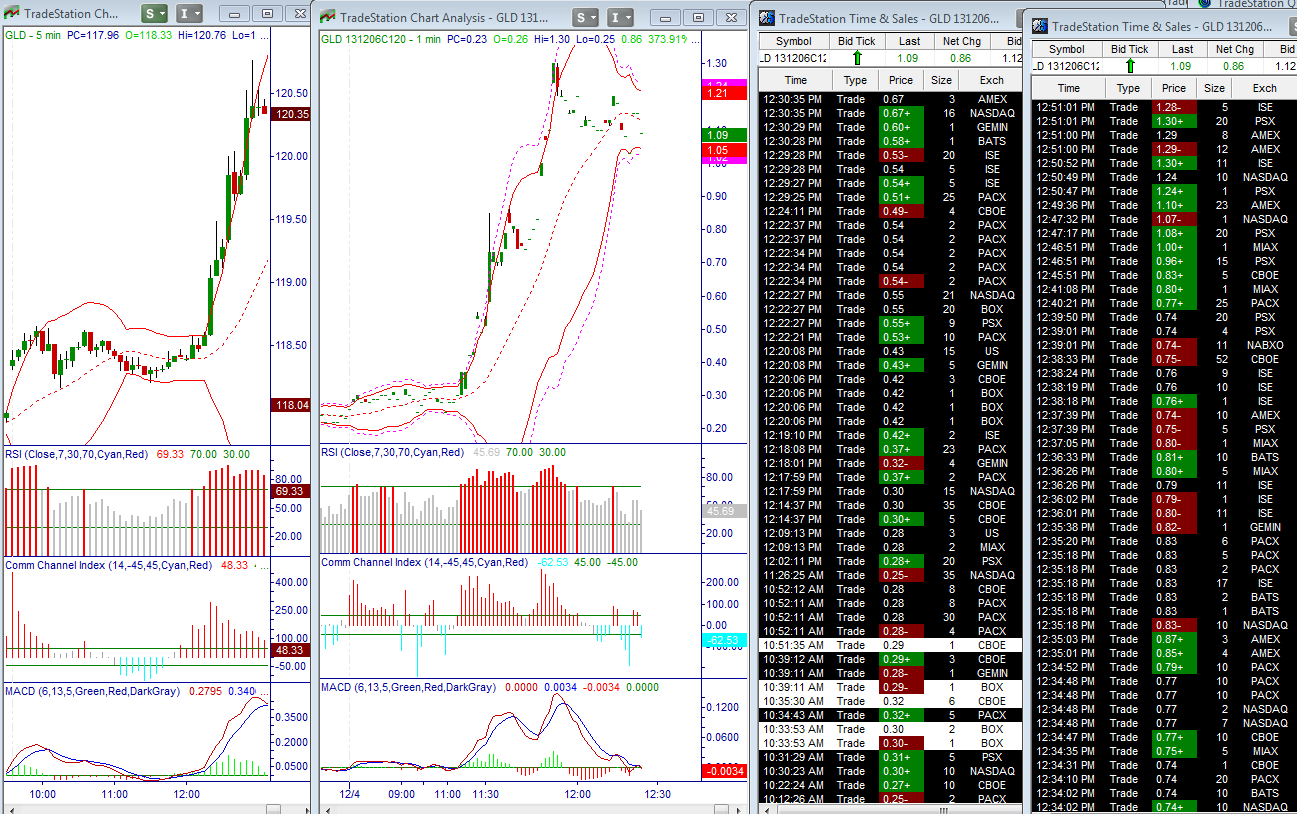
Task: Click the left Time & Sales window title icon
Action: click(765, 18)
